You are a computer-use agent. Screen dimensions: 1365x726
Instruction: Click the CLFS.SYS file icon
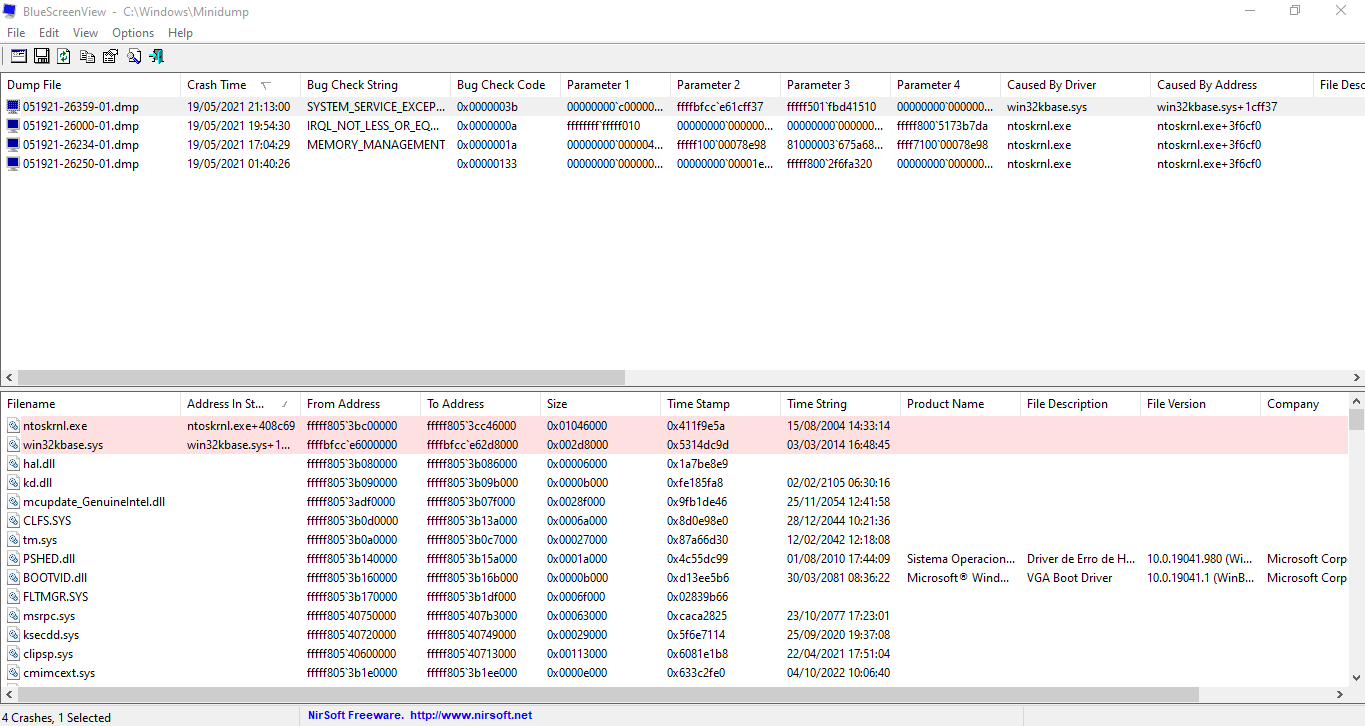click(x=13, y=520)
